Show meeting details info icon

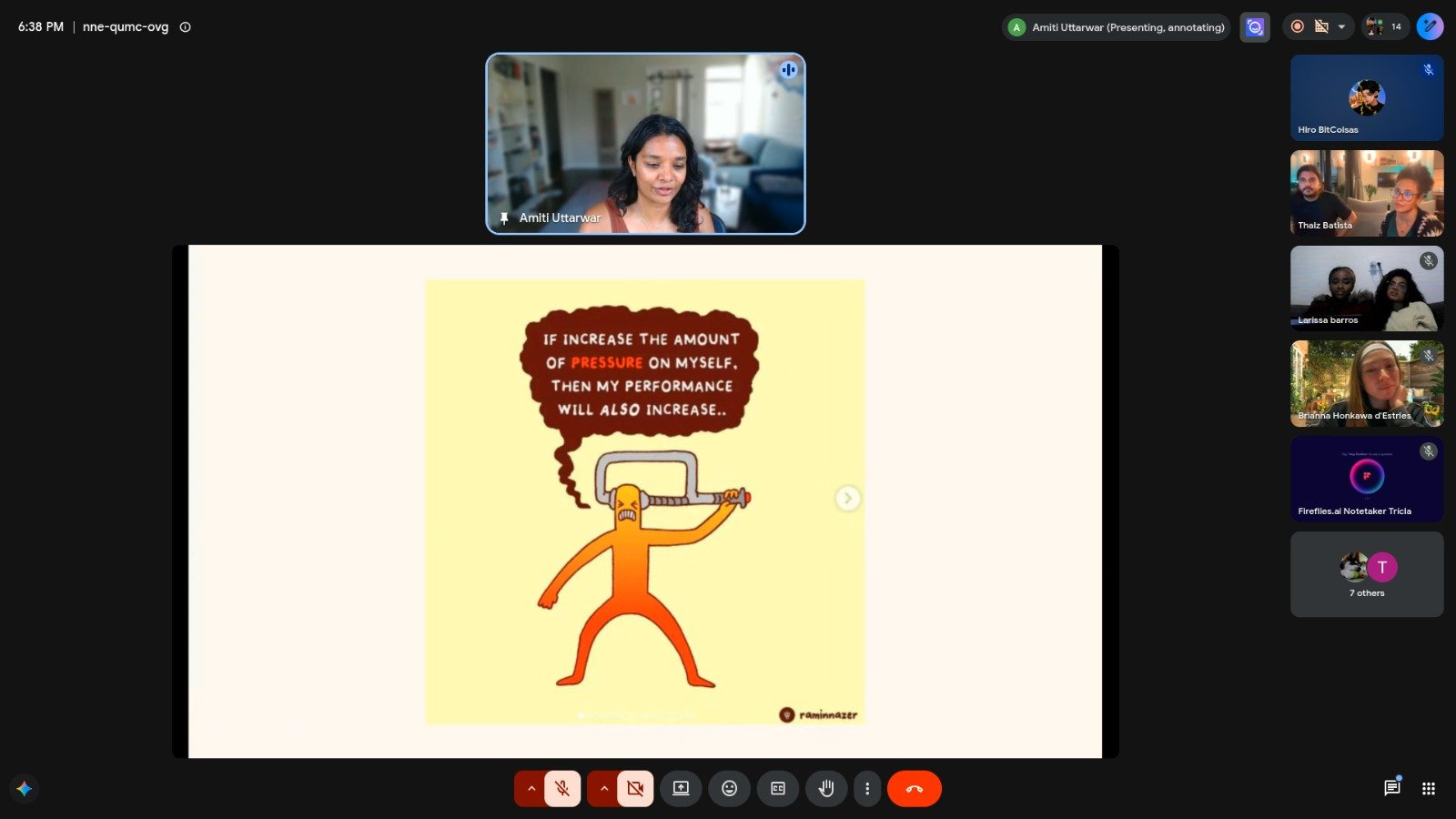click(x=186, y=27)
